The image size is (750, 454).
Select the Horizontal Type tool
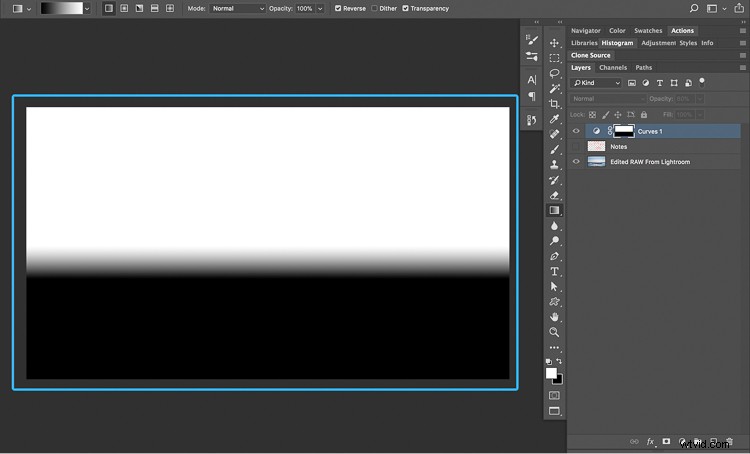click(554, 271)
